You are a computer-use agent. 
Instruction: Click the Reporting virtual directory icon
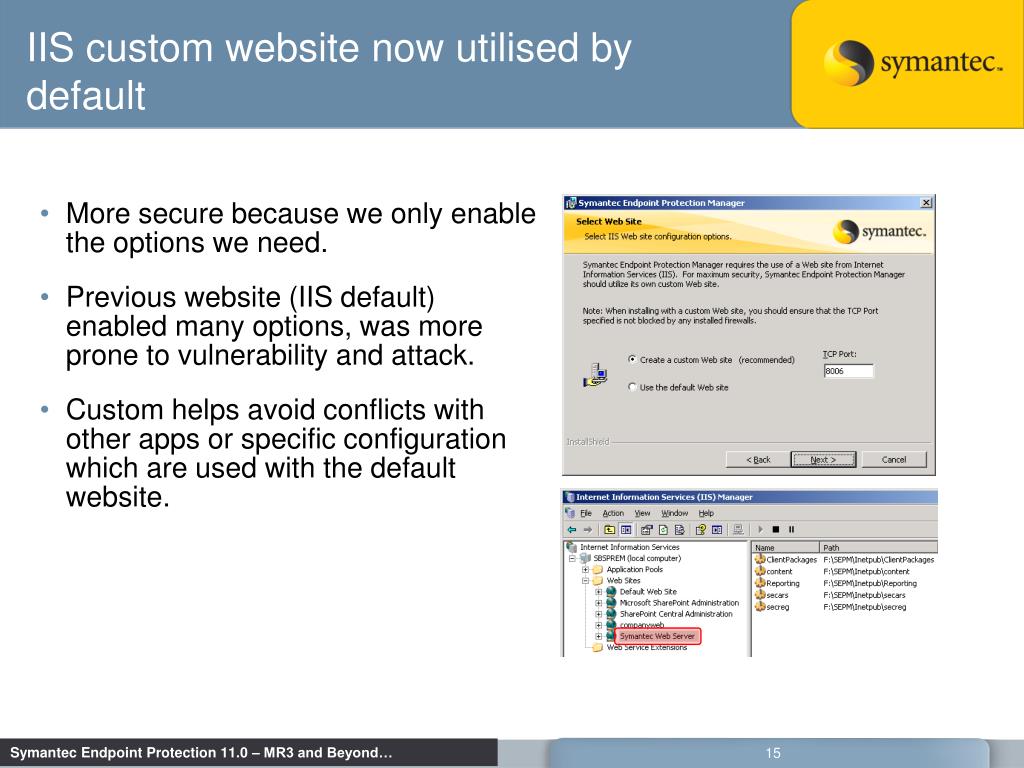coord(760,583)
